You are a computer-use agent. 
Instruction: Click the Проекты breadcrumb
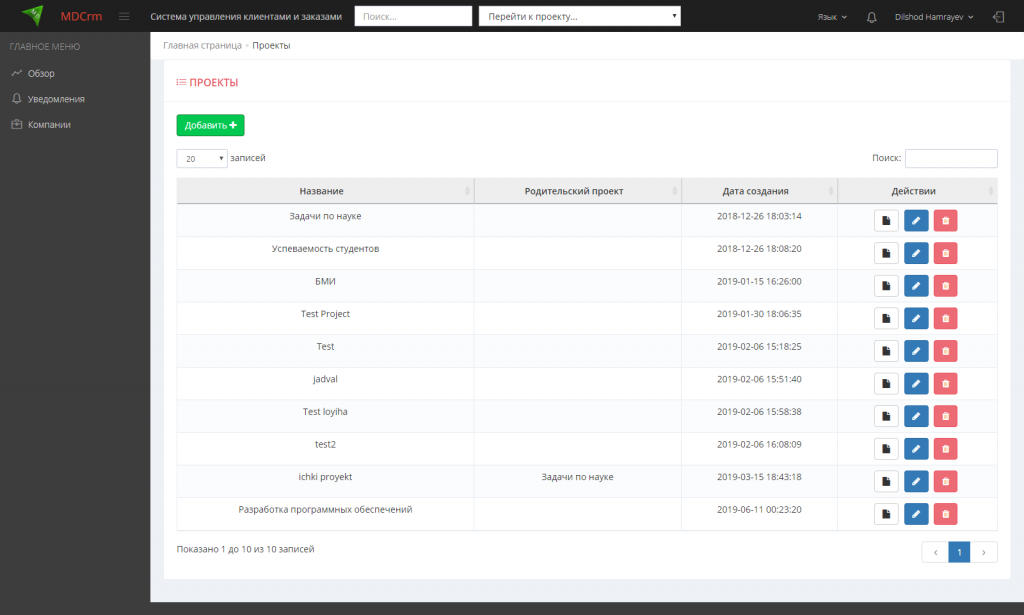pyautogui.click(x=271, y=46)
